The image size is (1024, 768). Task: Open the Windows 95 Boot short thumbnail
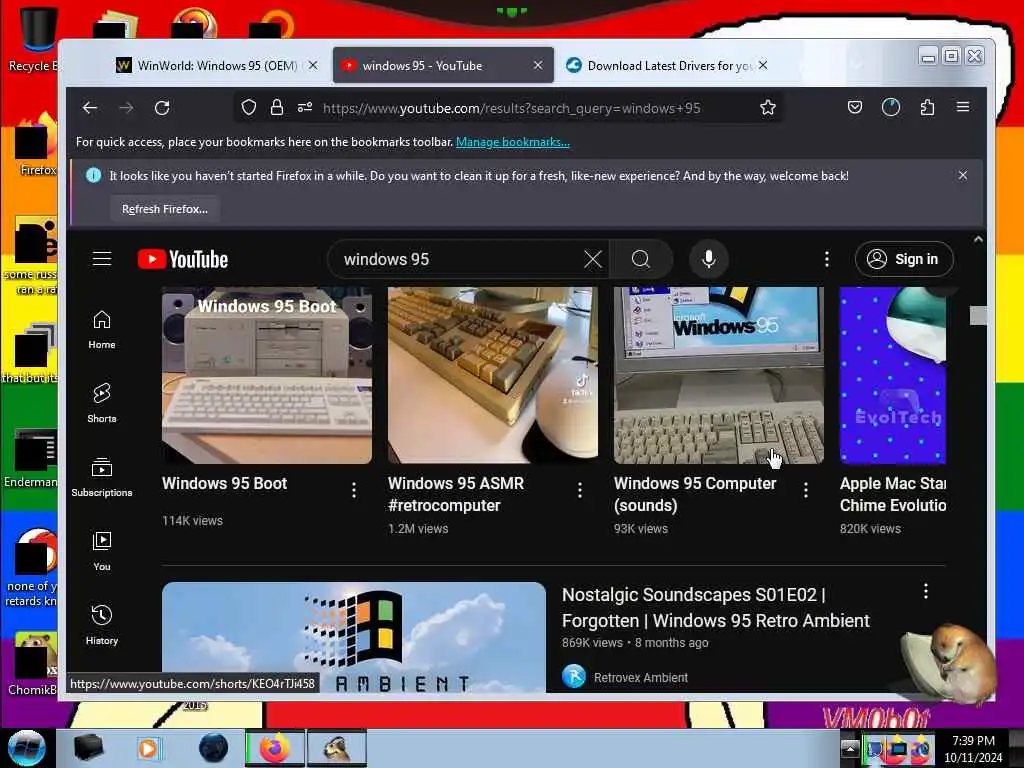coord(267,376)
